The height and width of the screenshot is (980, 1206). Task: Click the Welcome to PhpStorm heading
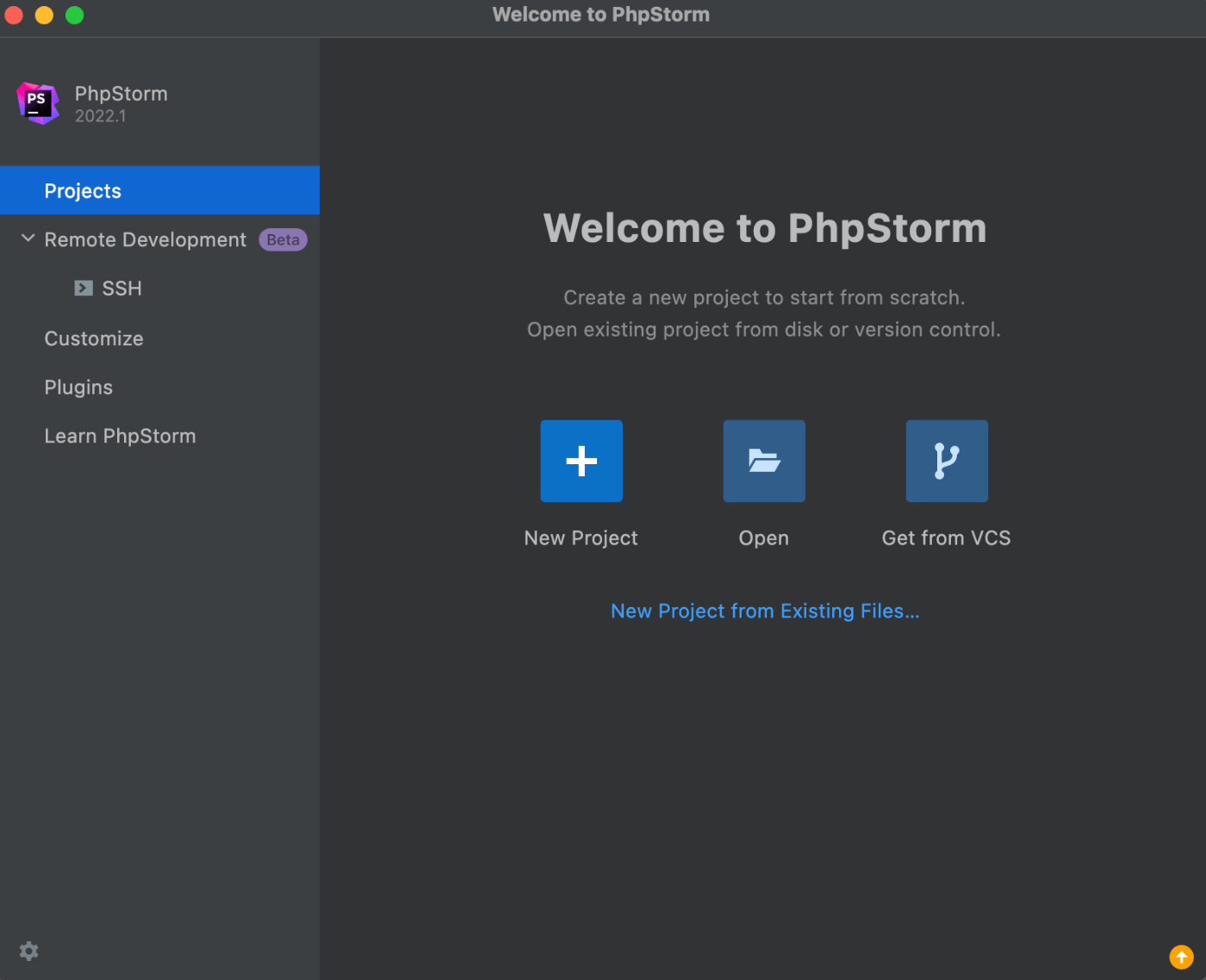765,228
